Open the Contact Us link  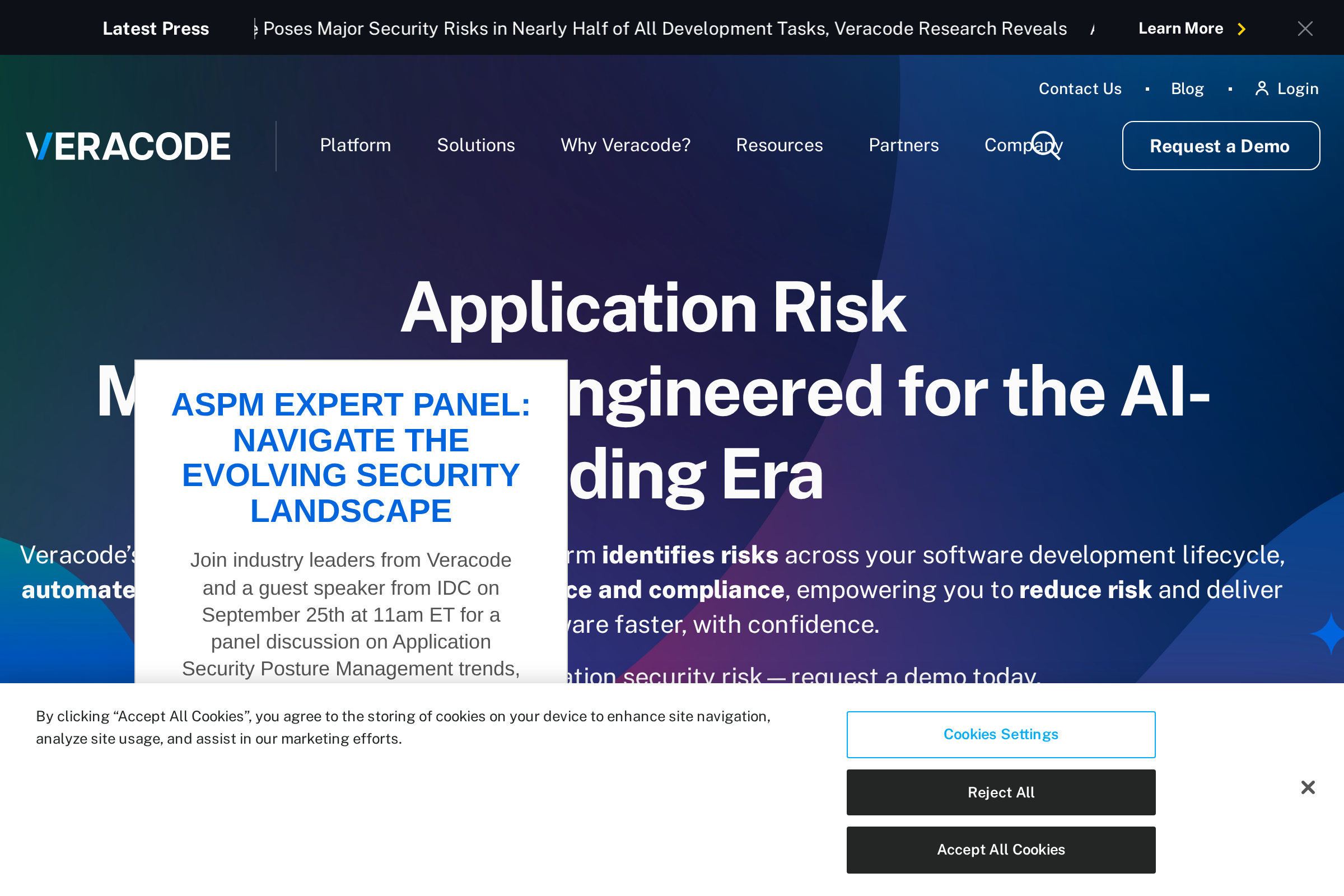click(x=1080, y=88)
